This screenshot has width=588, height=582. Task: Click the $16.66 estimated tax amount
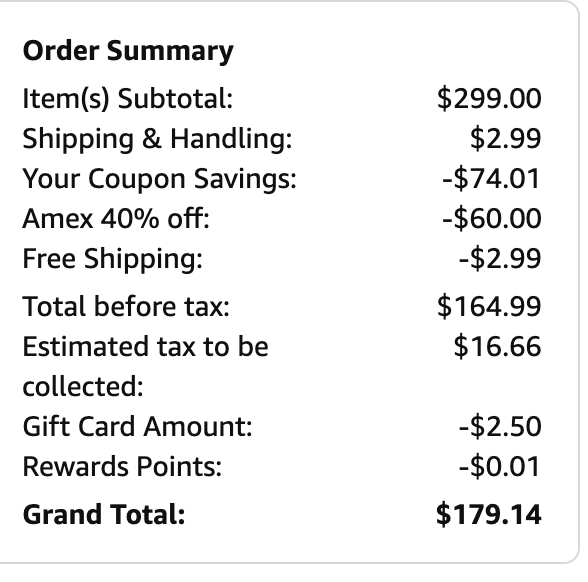point(497,346)
